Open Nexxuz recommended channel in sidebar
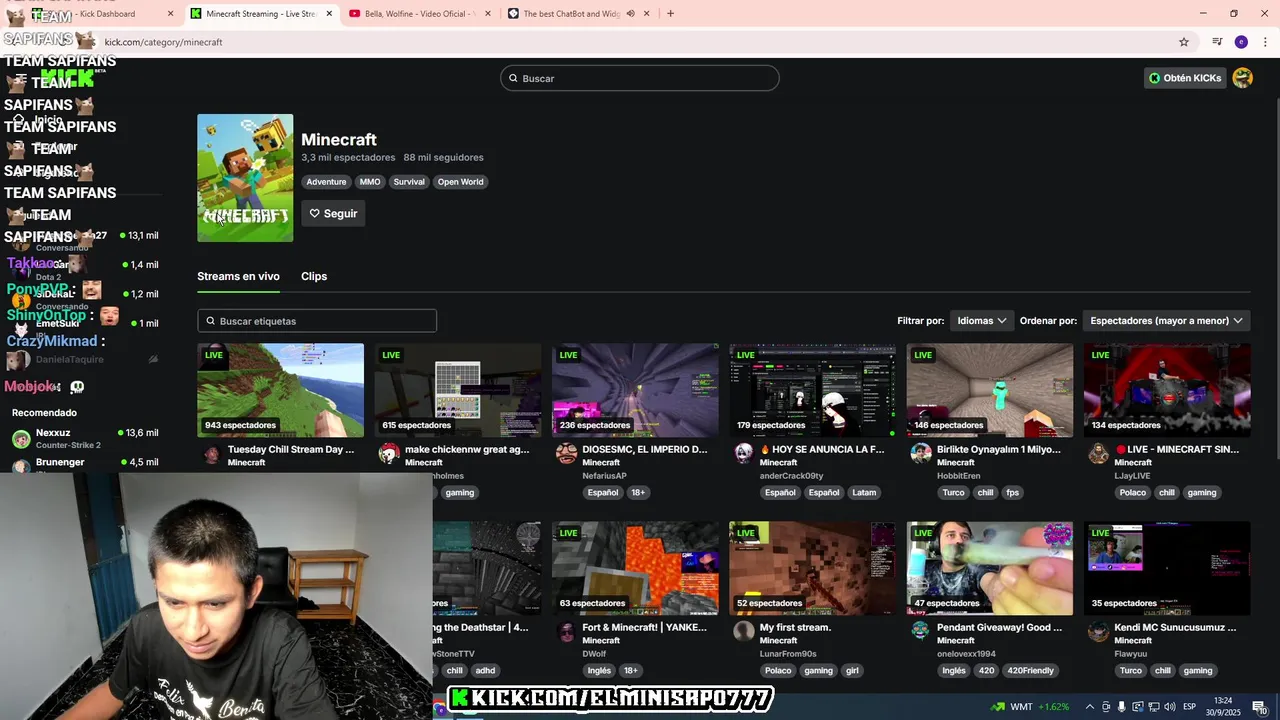The height and width of the screenshot is (720, 1280). coord(85,438)
